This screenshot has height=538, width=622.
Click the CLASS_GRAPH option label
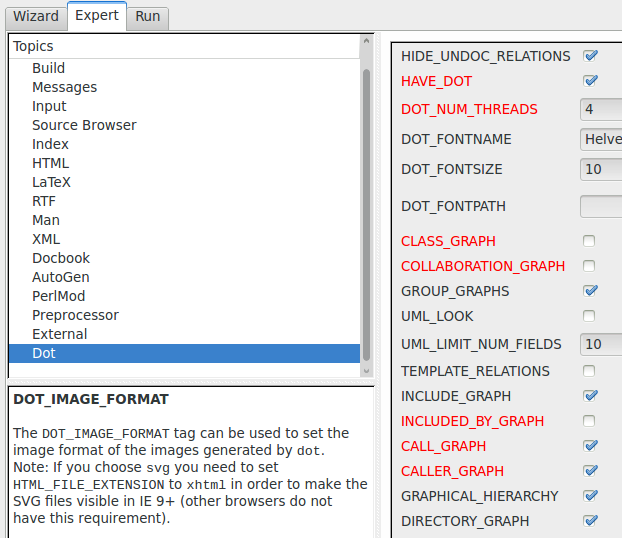click(448, 241)
